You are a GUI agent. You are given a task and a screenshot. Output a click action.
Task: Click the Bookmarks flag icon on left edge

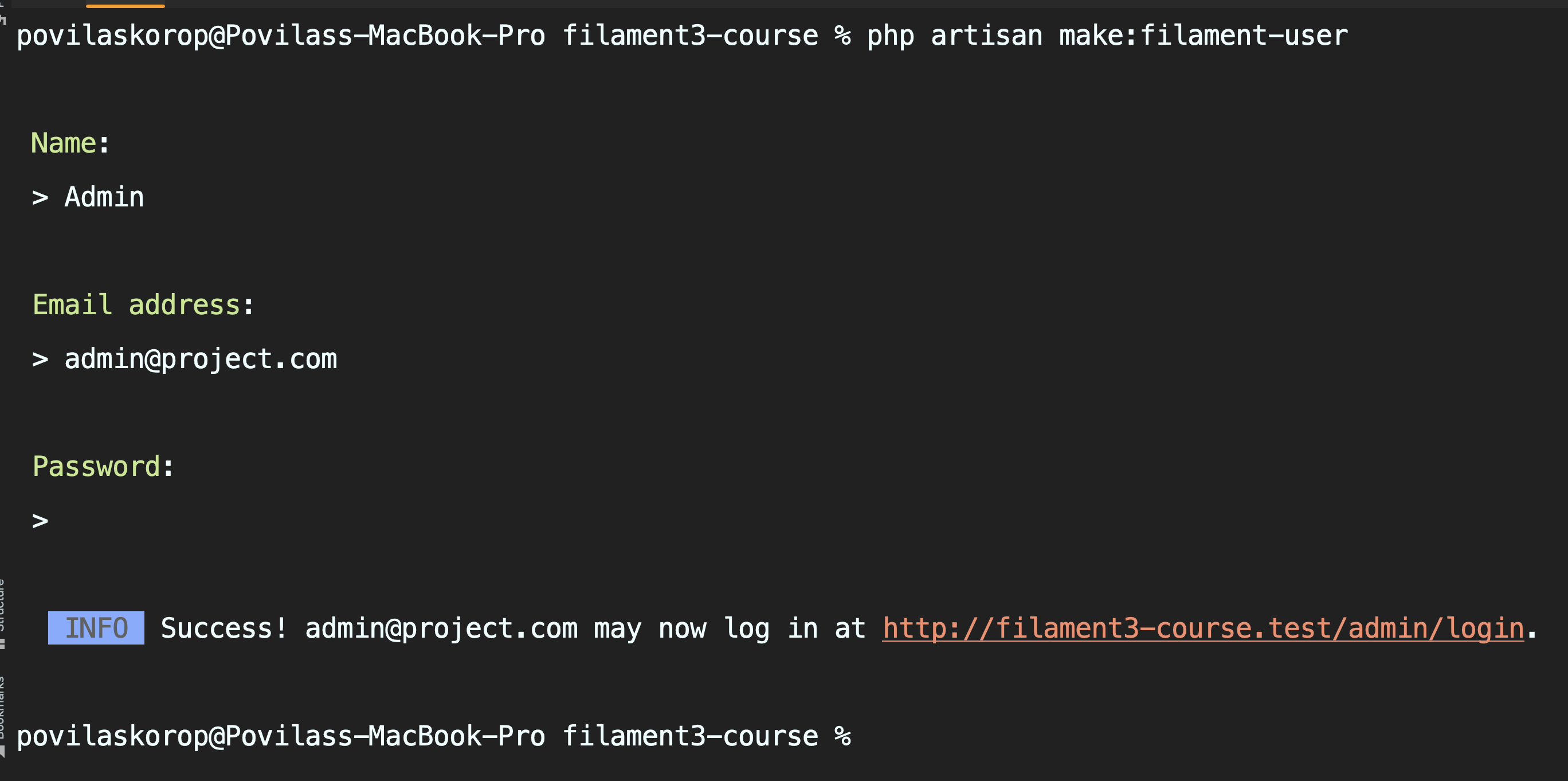coord(2,752)
